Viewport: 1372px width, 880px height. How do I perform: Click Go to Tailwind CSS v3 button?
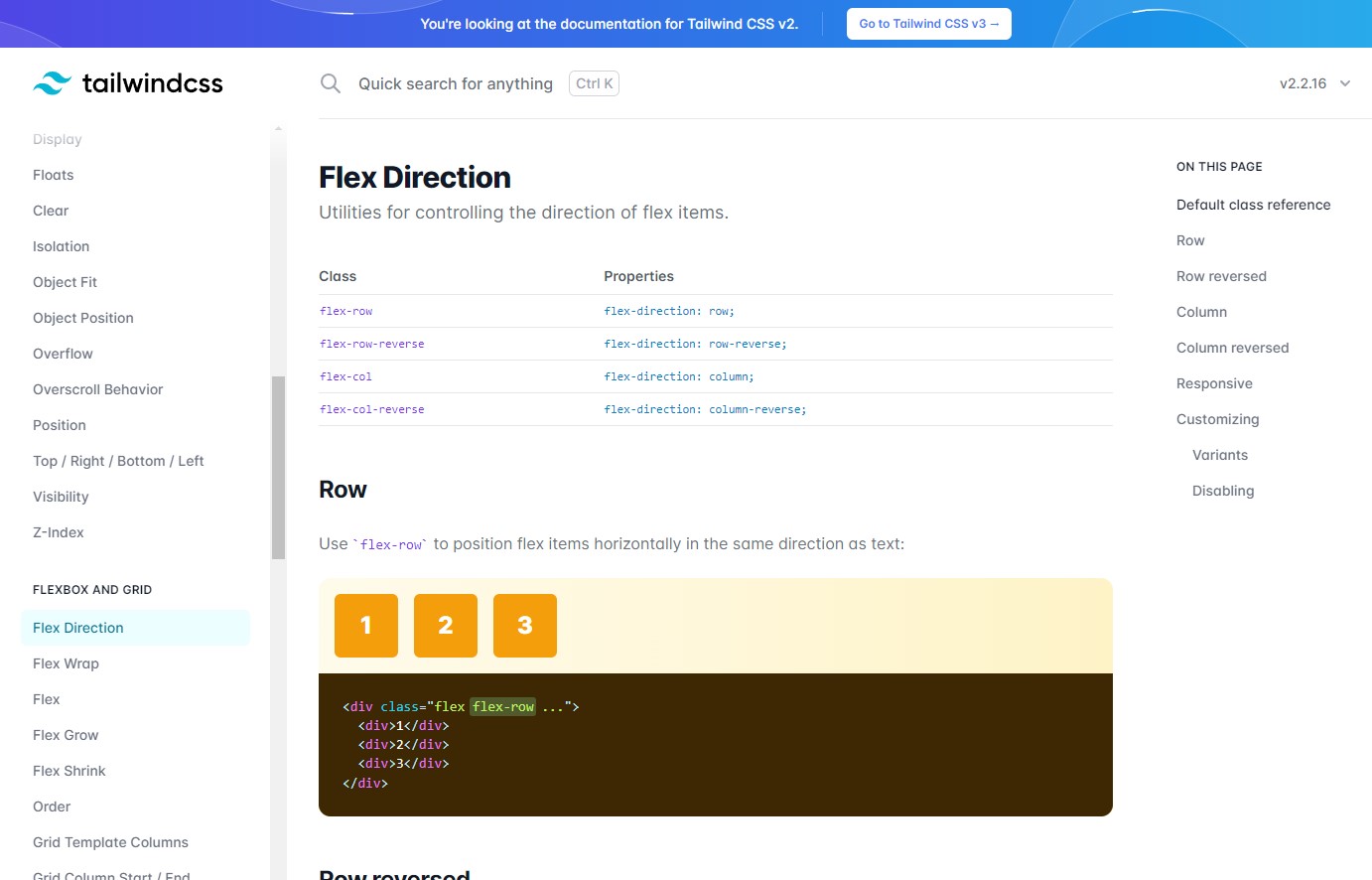[x=928, y=24]
